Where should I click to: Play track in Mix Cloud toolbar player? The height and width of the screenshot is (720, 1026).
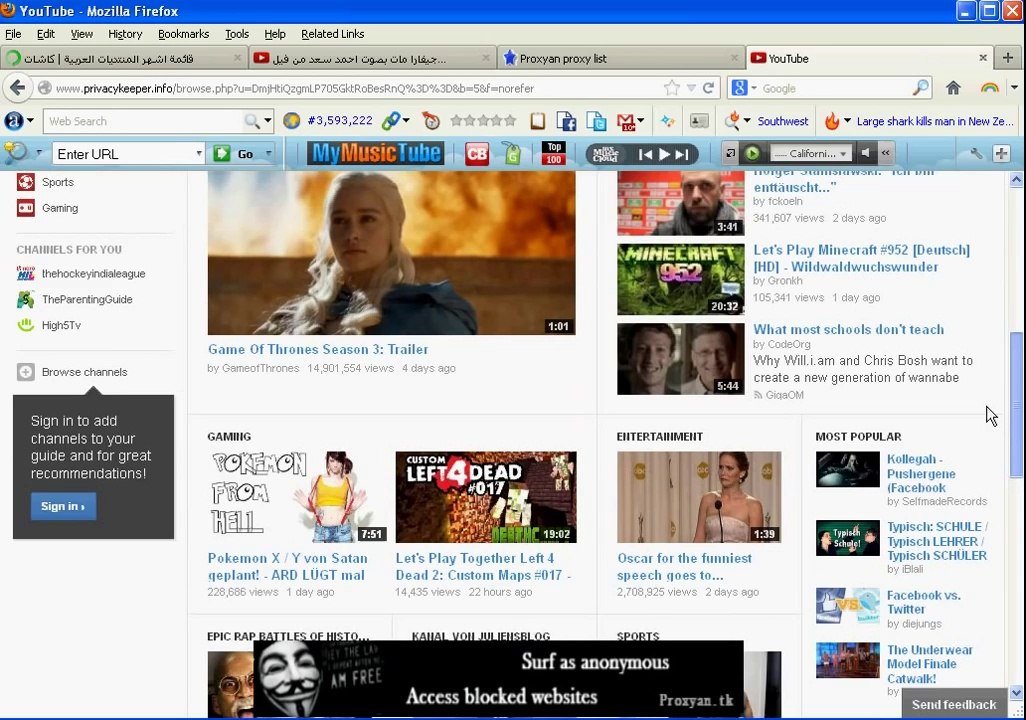click(664, 154)
